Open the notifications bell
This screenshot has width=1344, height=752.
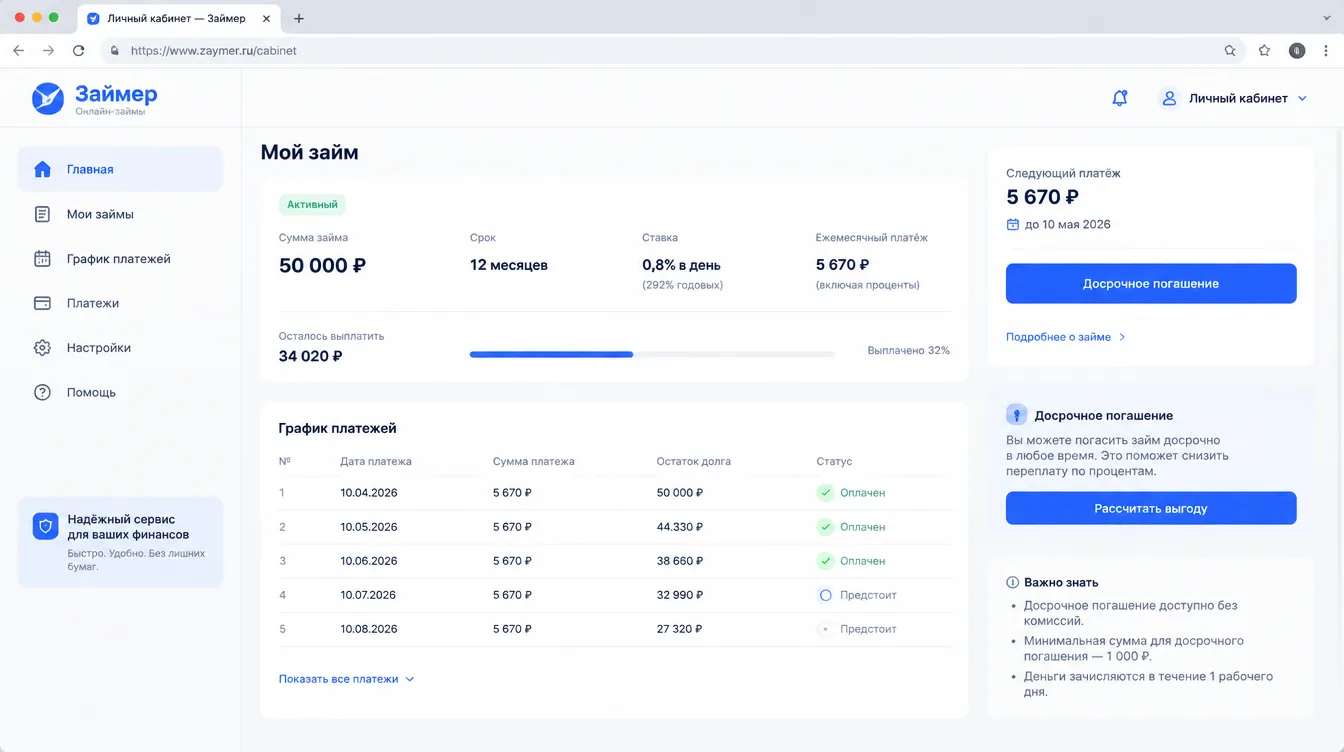click(x=1120, y=98)
